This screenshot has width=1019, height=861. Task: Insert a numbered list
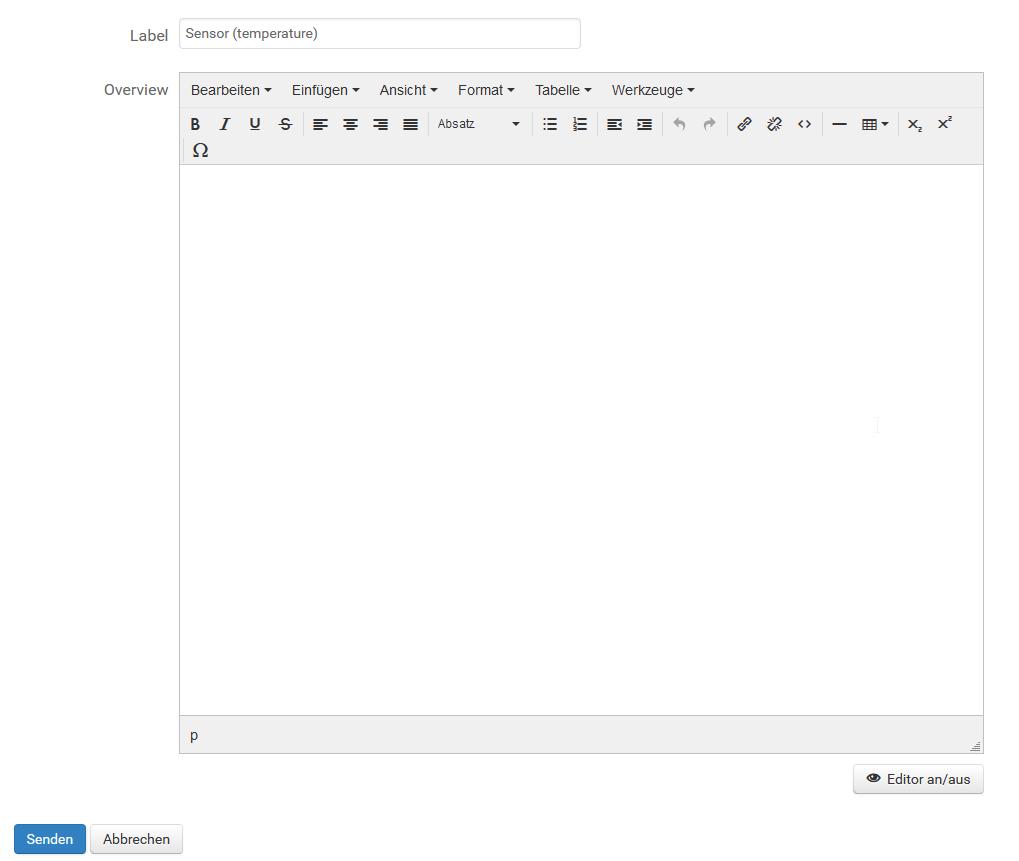579,125
